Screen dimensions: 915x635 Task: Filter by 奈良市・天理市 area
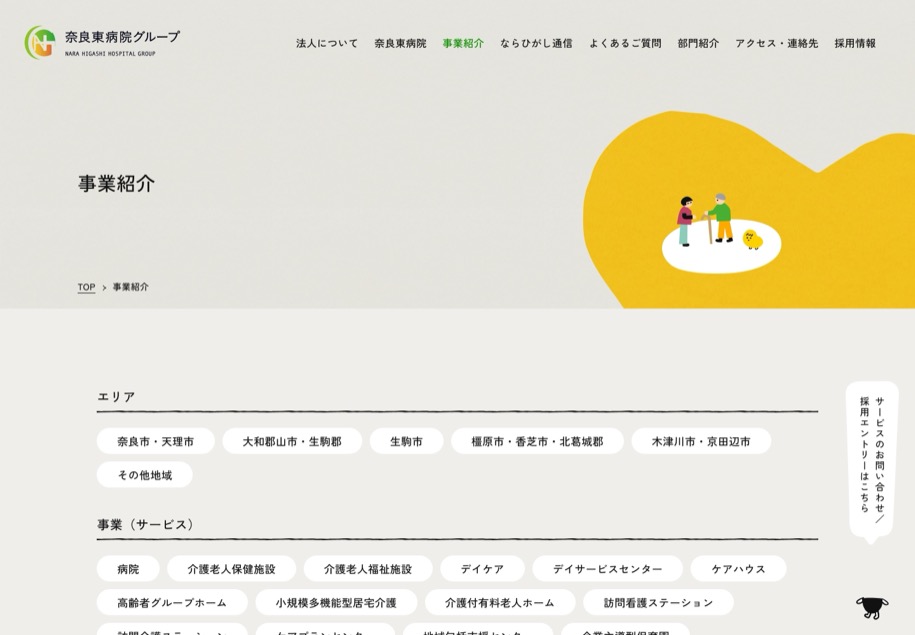(156, 441)
